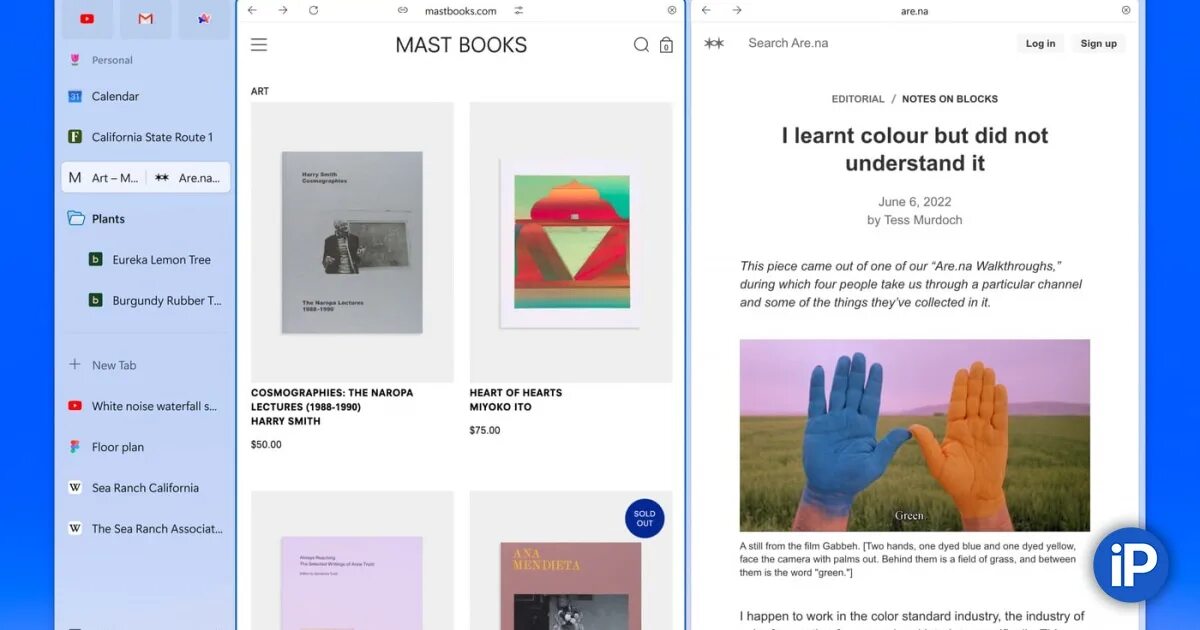Click New Tab in sidebar
Viewport: 1200px width, 630px height.
[x=146, y=365]
